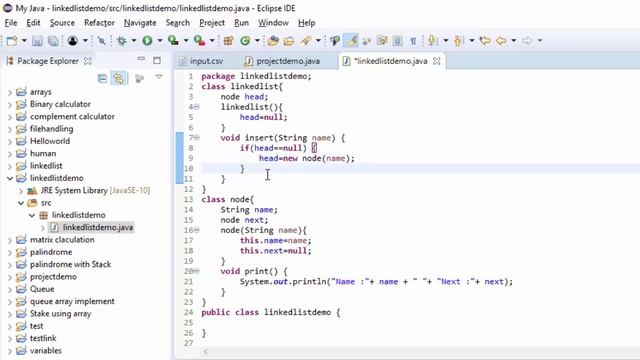Fold the node constructor at line 16
640x360 pixels.
[x=197, y=230]
